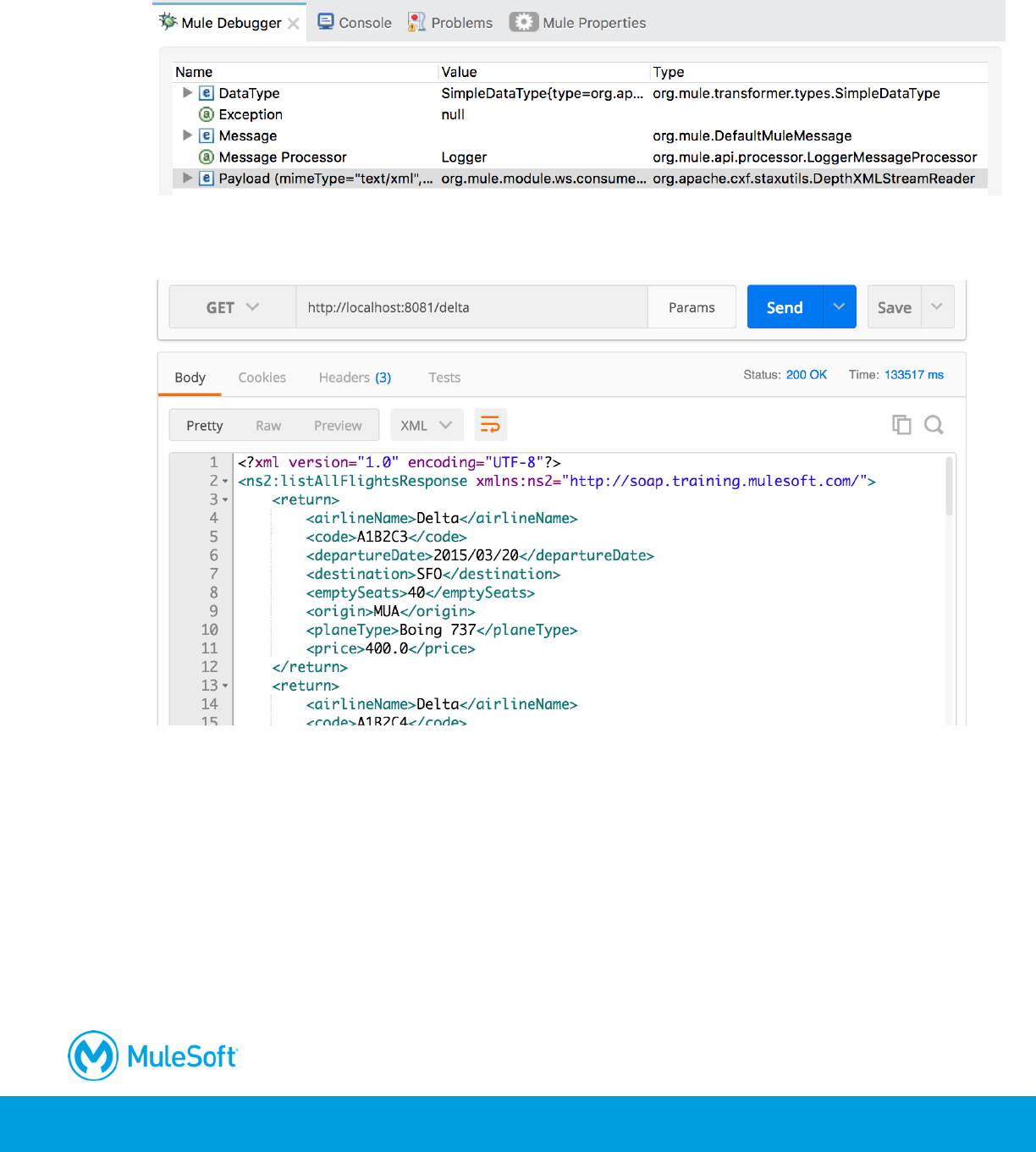Click the Message Processor attribute icon
This screenshot has width=1036, height=1152.
[206, 157]
